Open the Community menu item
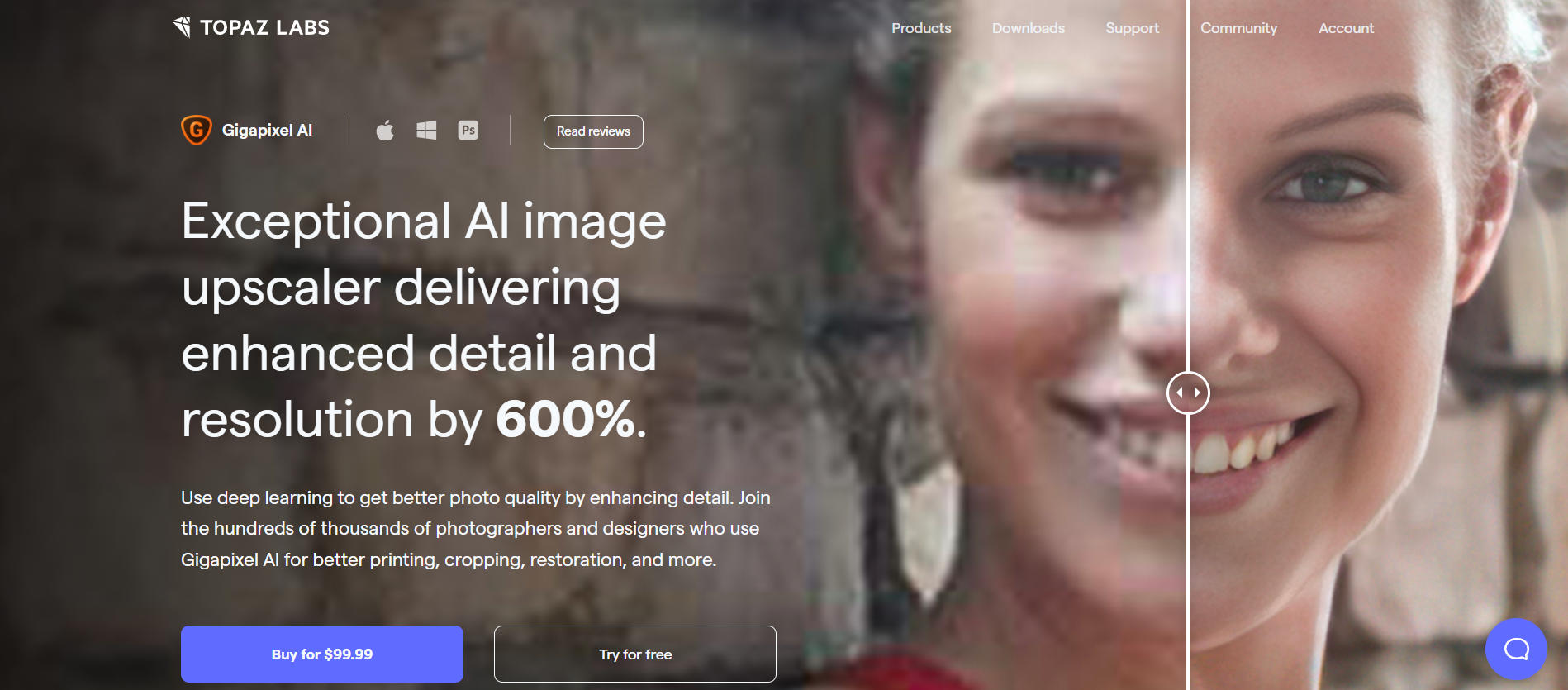Image resolution: width=1568 pixels, height=690 pixels. point(1238,28)
